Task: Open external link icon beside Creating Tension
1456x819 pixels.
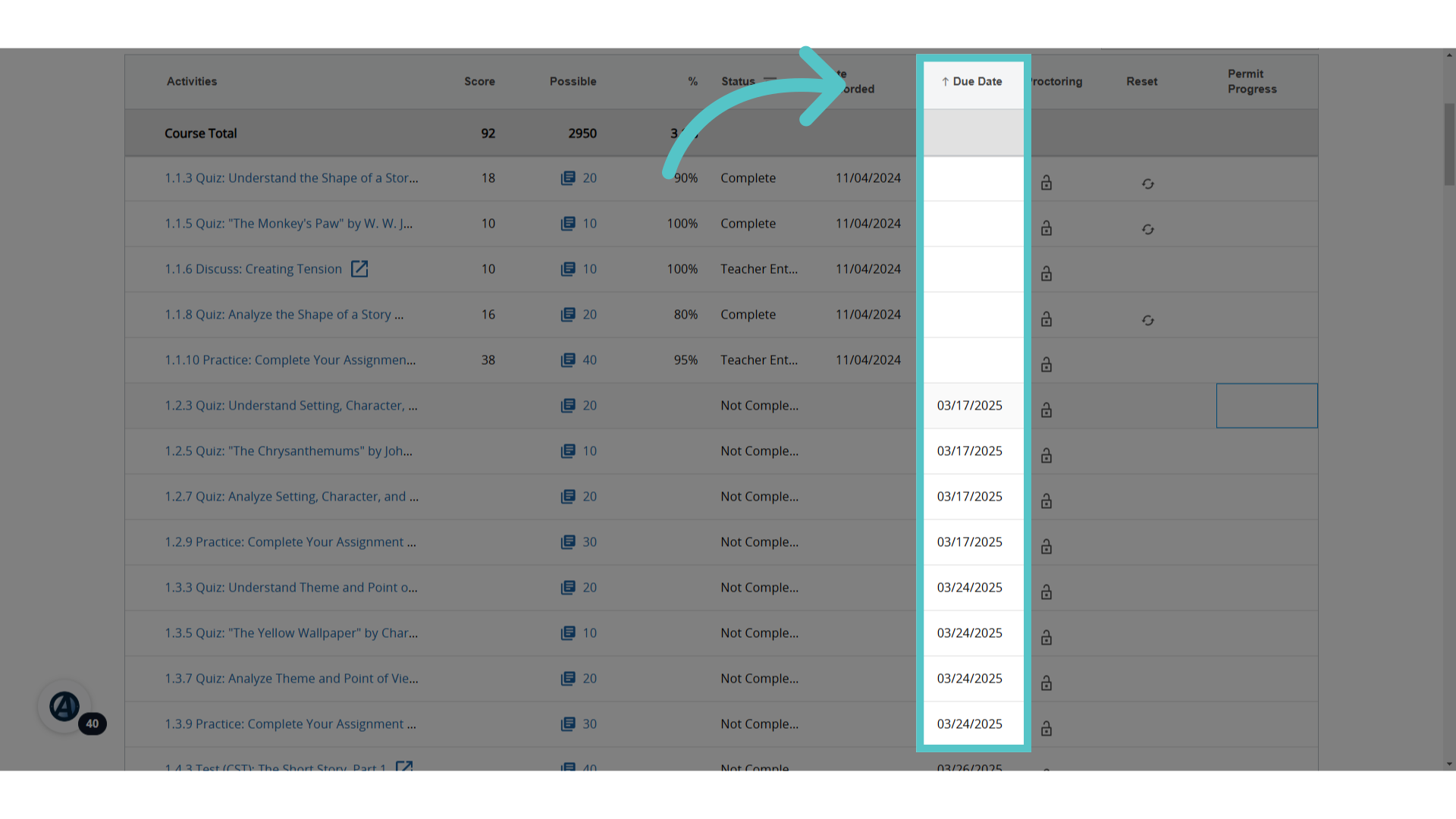Action: click(x=359, y=268)
